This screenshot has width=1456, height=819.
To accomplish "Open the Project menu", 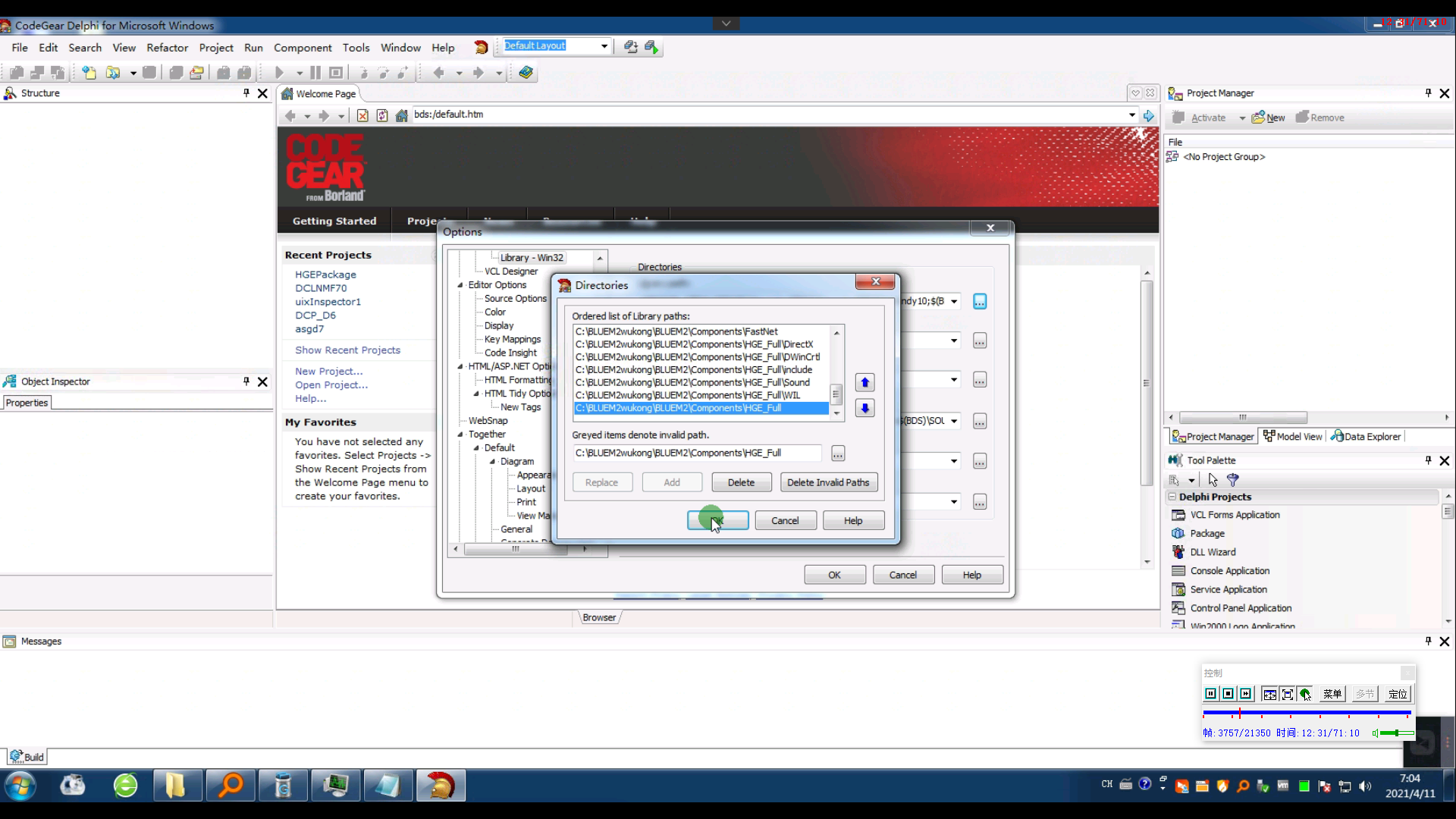I will (x=216, y=47).
